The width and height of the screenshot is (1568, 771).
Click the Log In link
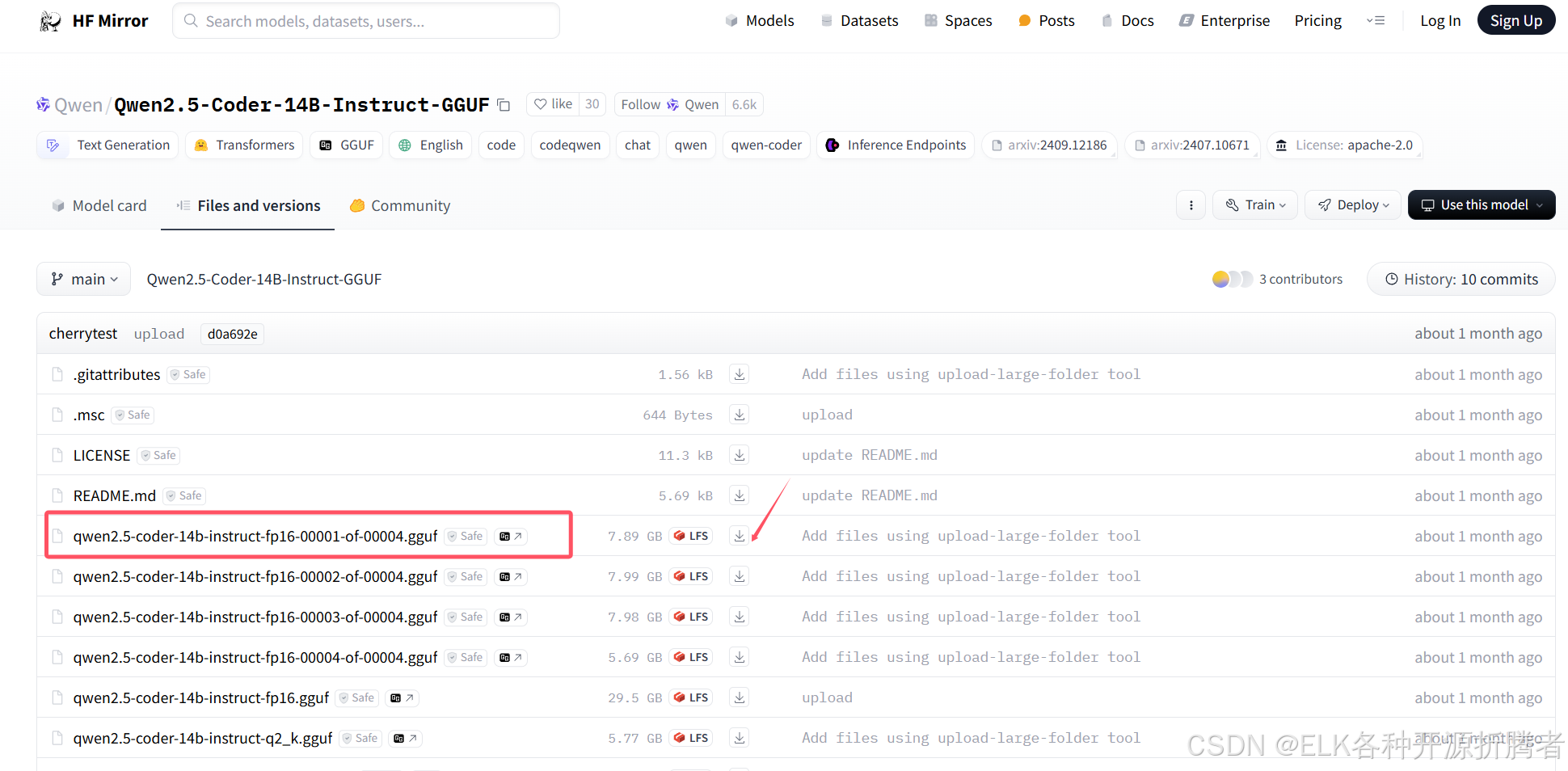pyautogui.click(x=1440, y=21)
